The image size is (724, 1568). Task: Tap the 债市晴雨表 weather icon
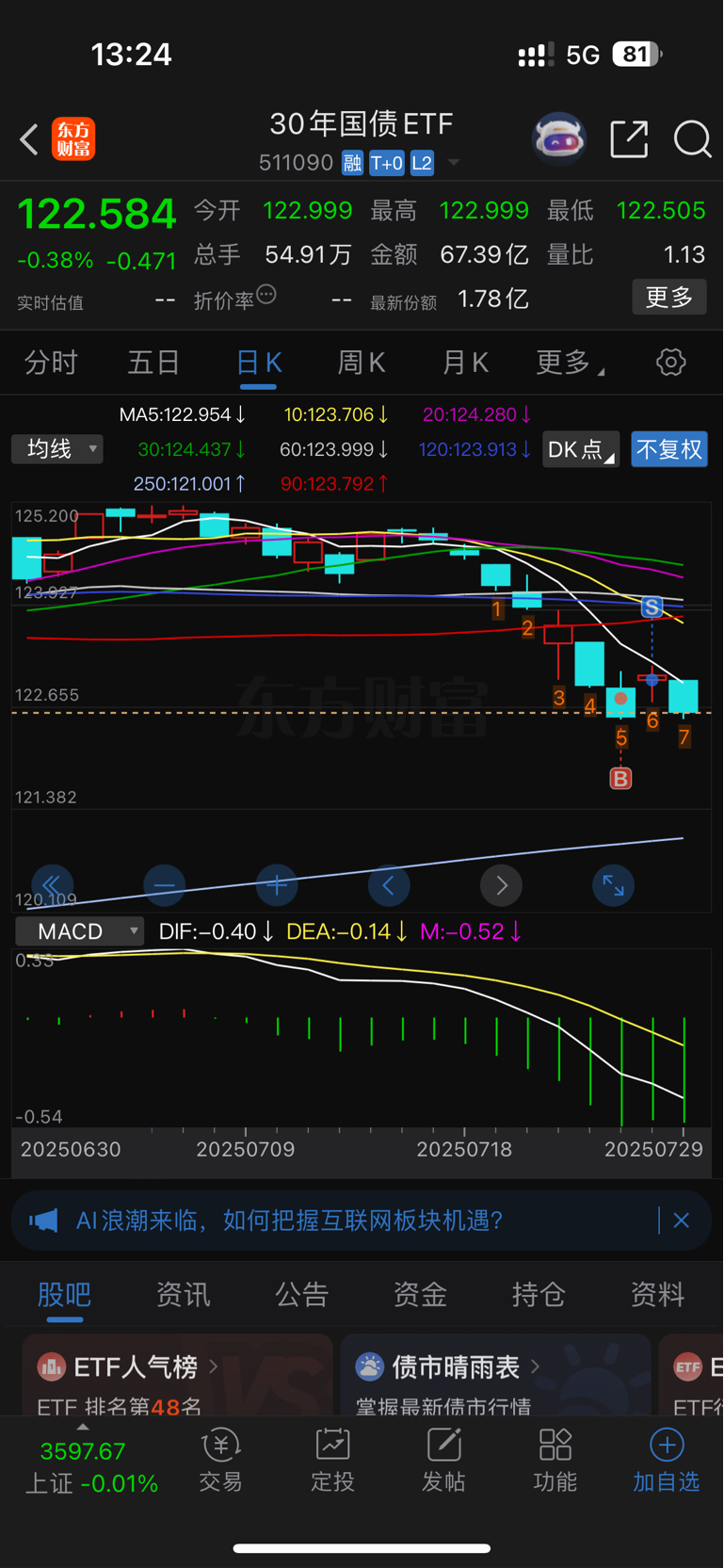click(369, 1366)
